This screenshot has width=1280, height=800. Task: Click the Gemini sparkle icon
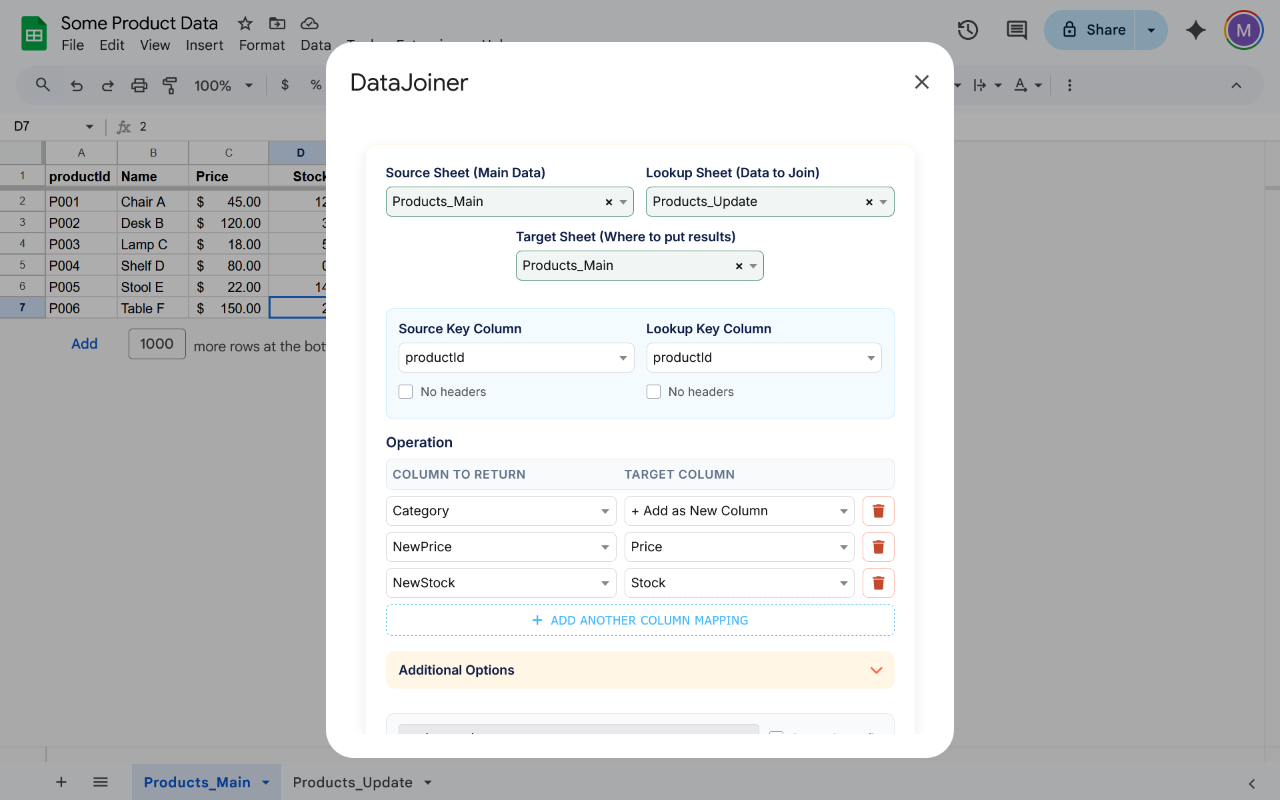[x=1195, y=30]
